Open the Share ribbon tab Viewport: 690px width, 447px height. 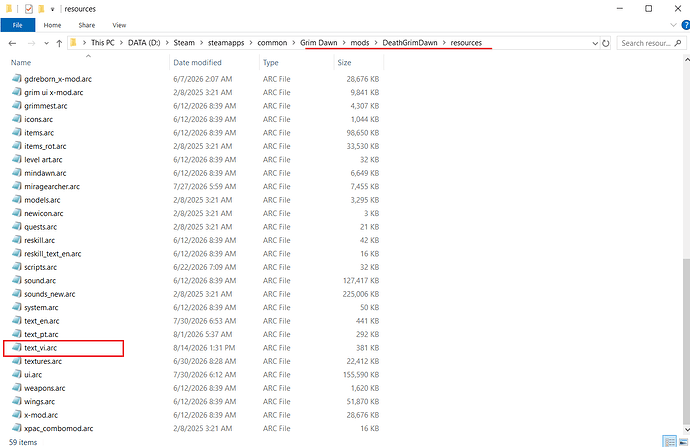coord(87,25)
